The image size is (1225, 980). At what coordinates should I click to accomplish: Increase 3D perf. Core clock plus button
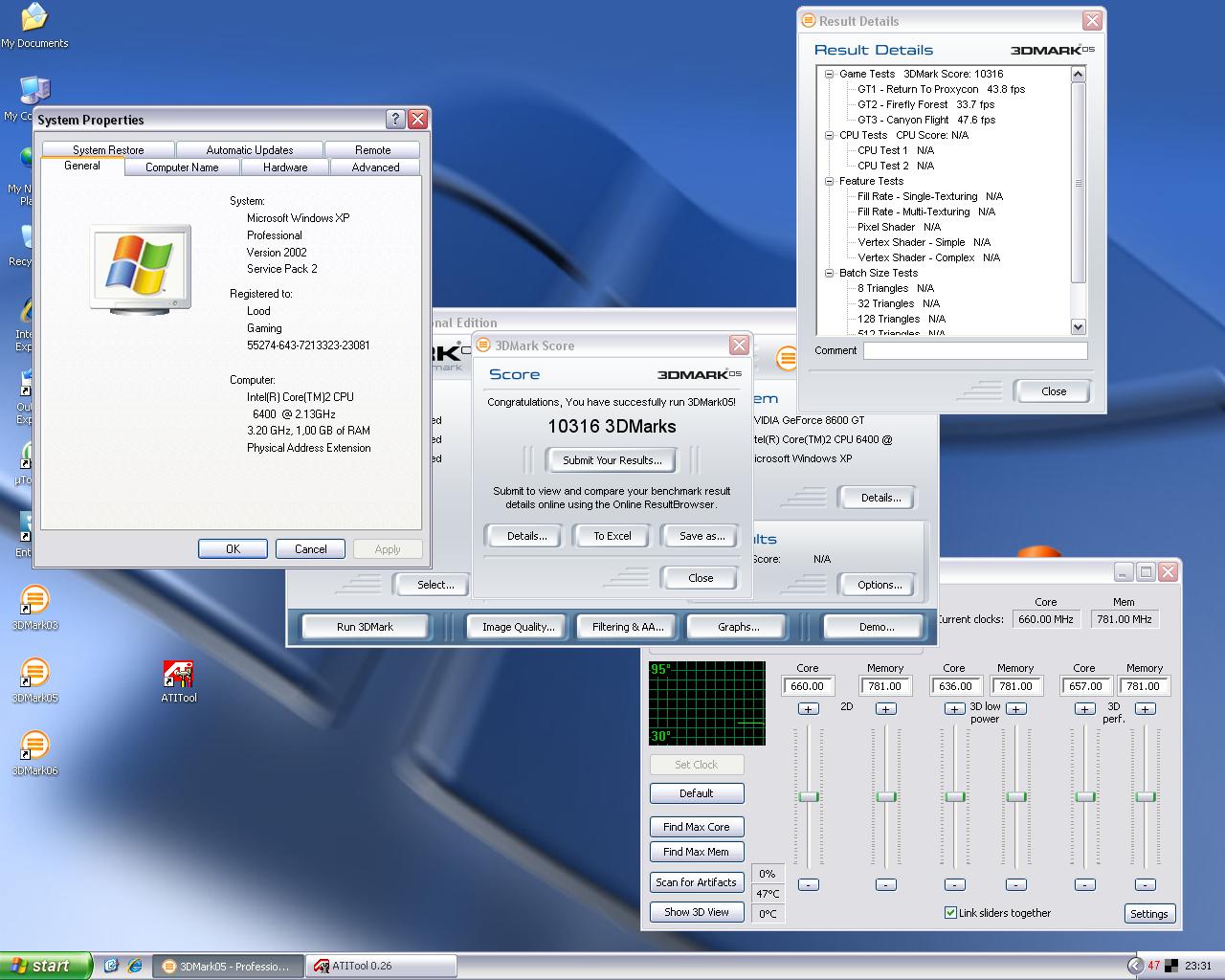1084,709
